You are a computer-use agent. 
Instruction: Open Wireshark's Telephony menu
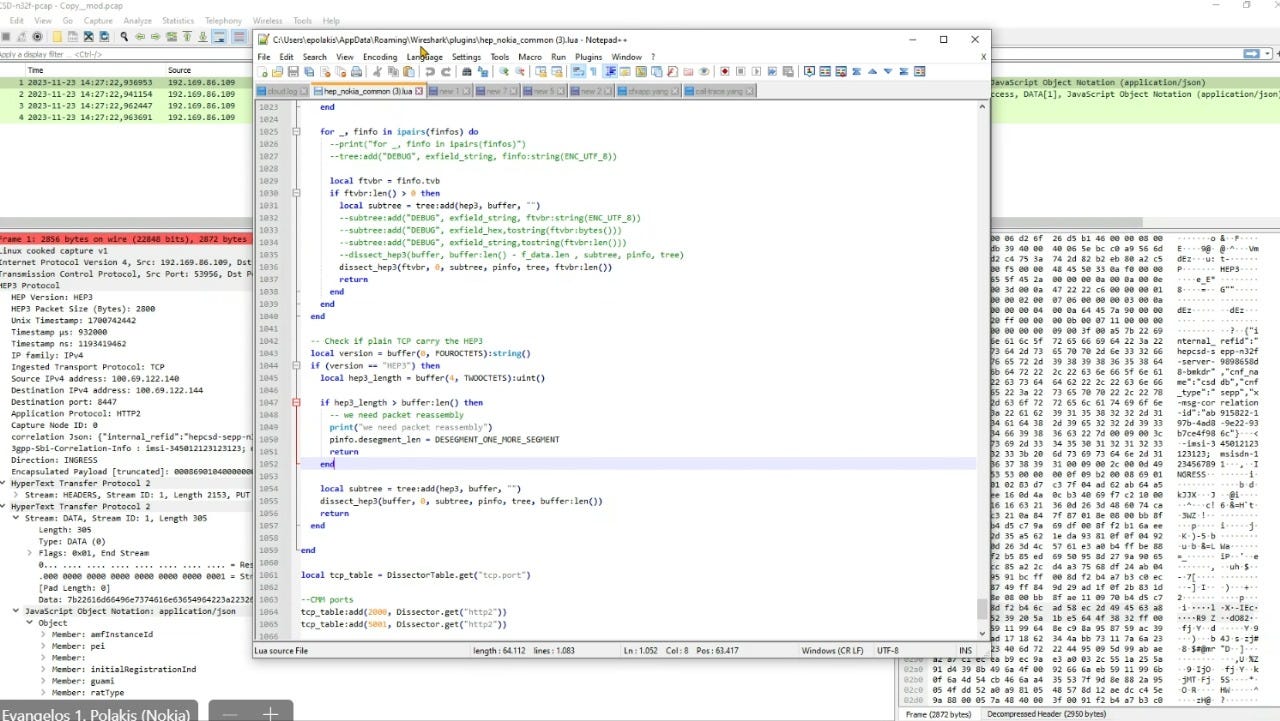coord(223,20)
